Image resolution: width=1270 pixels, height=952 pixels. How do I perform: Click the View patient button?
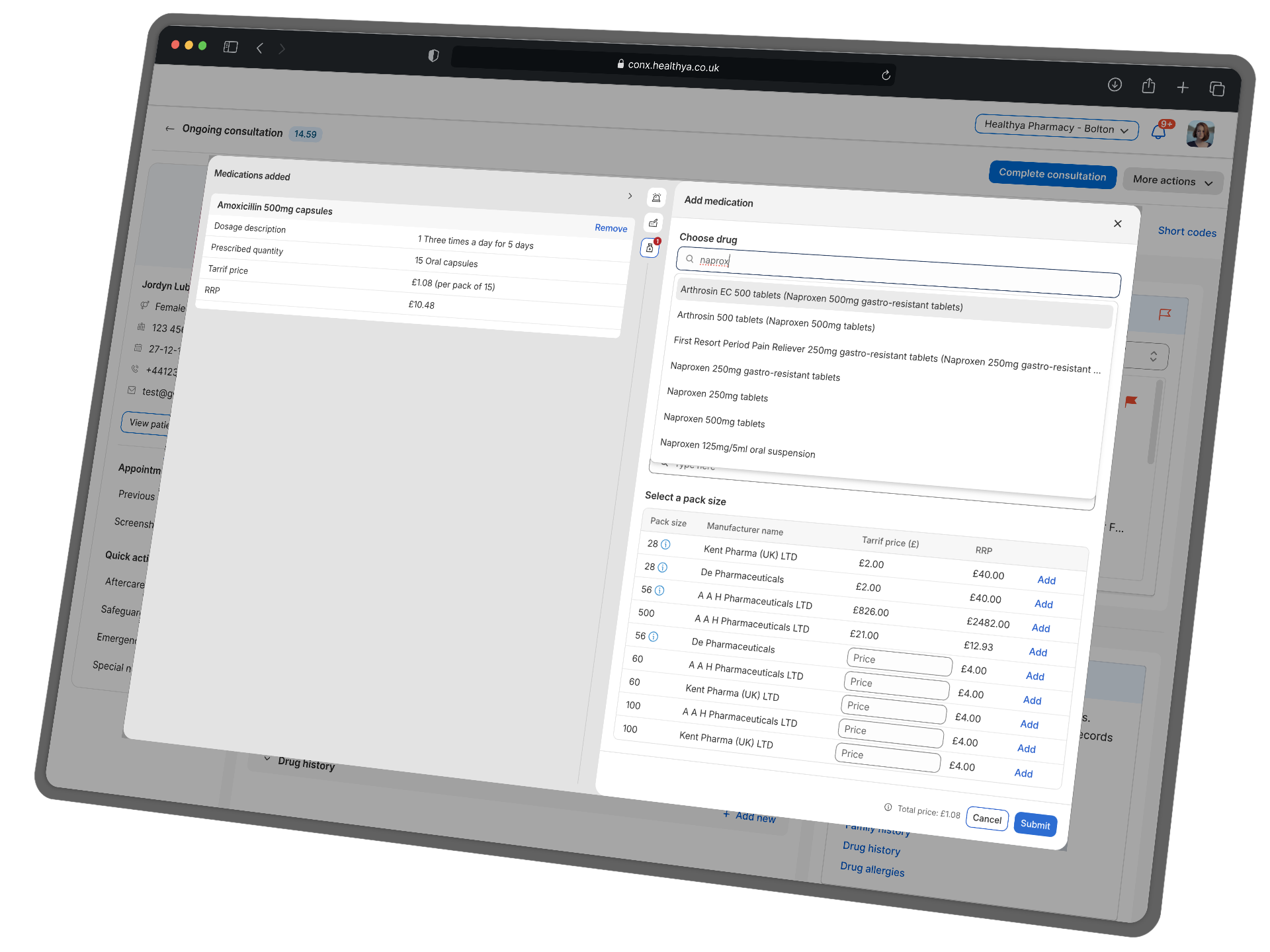click(x=147, y=423)
